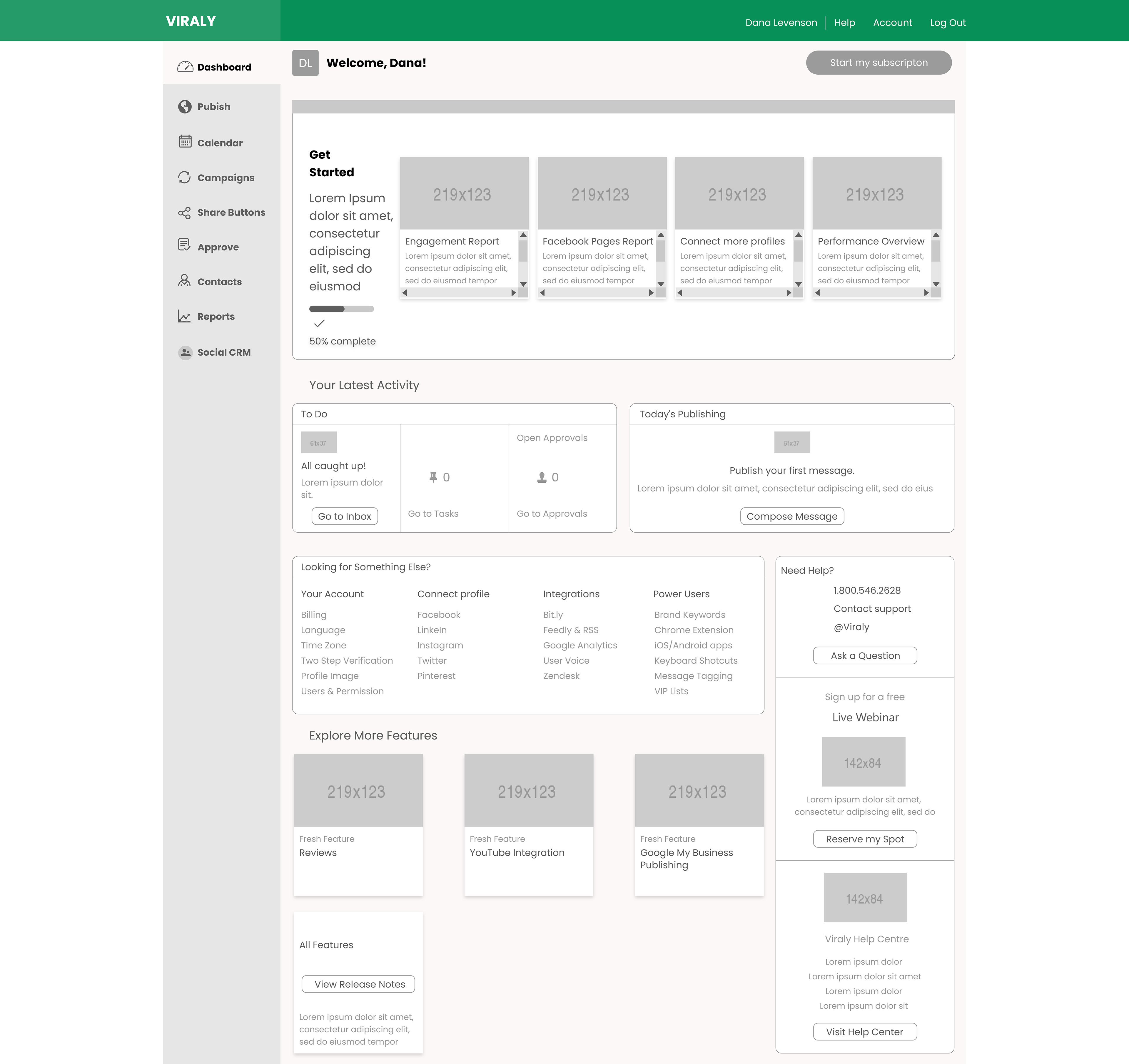Click the Performance Overview thumbnail image
Image resolution: width=1129 pixels, height=1064 pixels.
click(877, 194)
